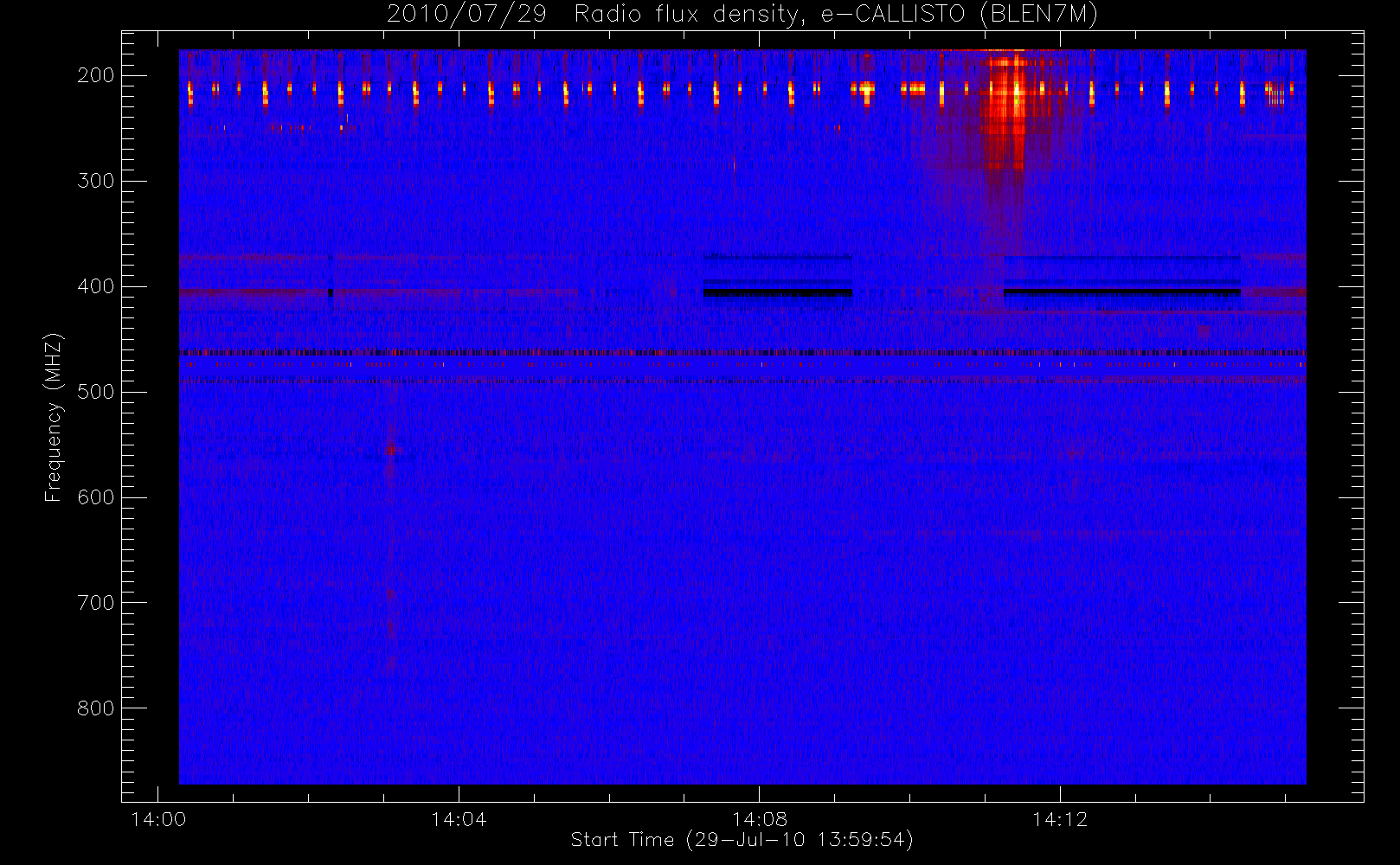Click the date "2010/07/29" in the title
Image resolution: width=1400 pixels, height=865 pixels.
pos(466,15)
